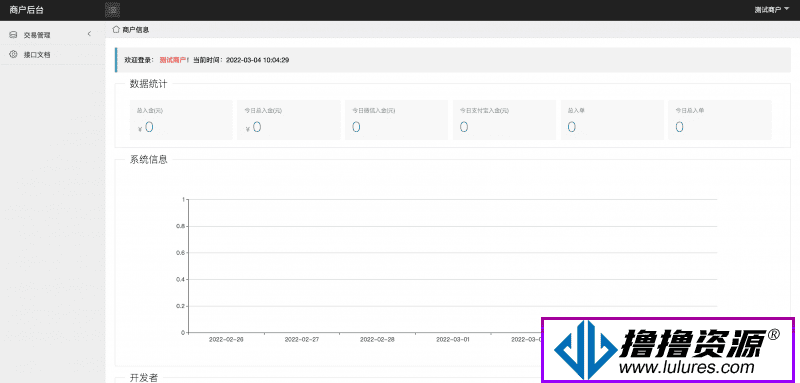Collapse the 交易管理 menu chevron
The width and height of the screenshot is (800, 383).
[89, 34]
